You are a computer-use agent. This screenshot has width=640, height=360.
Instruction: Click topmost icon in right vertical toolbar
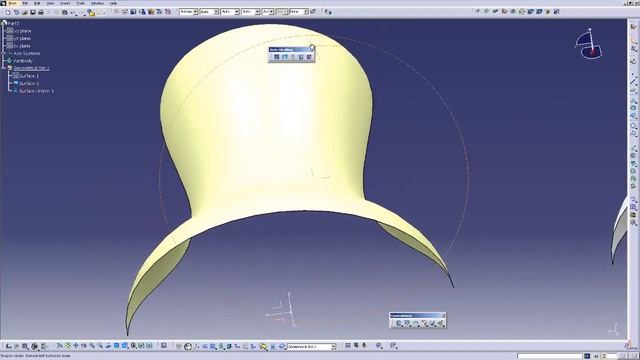click(x=633, y=27)
